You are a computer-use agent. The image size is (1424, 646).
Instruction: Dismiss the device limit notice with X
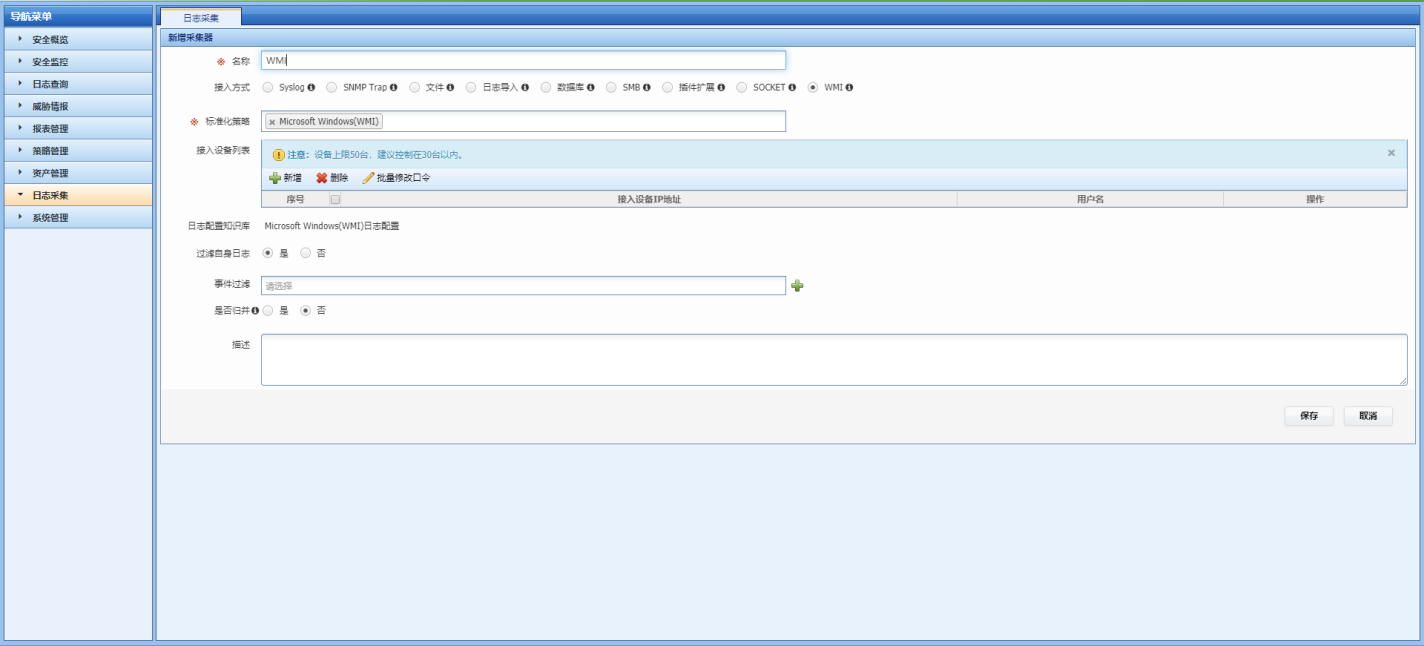coord(1391,153)
